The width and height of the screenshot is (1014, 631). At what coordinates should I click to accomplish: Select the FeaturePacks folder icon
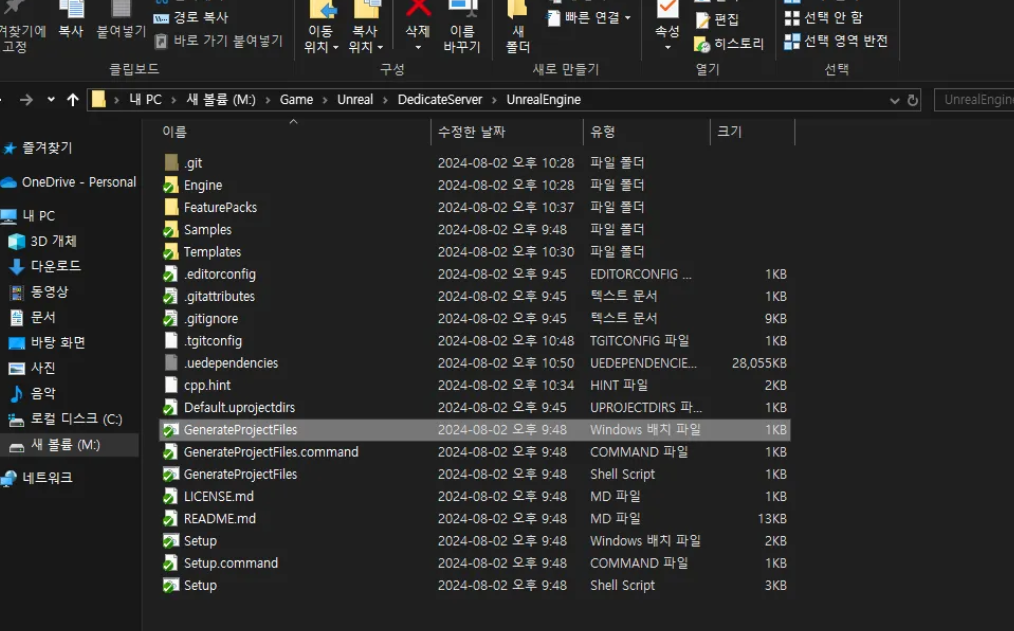coord(171,207)
